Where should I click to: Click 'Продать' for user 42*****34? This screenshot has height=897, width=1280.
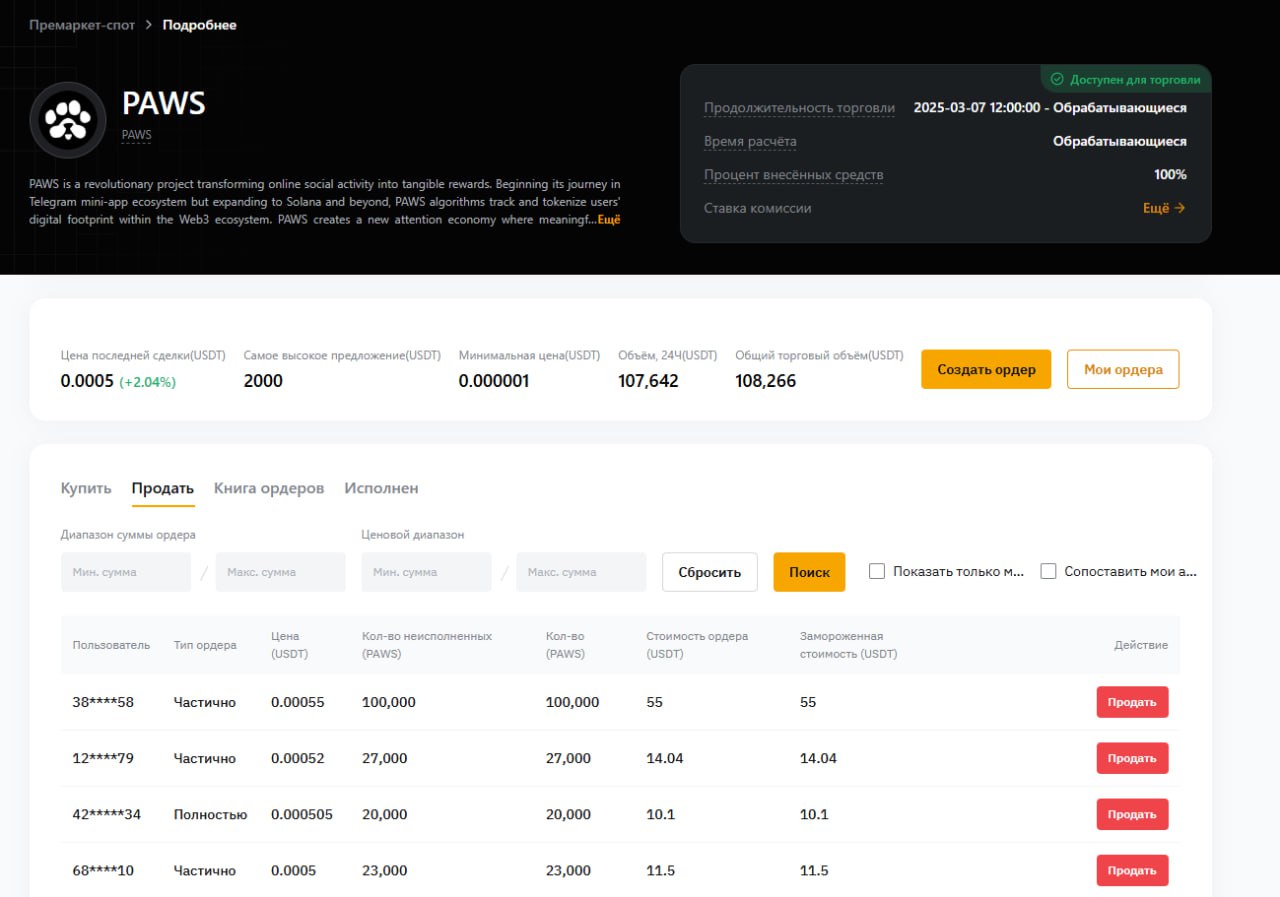click(1132, 814)
